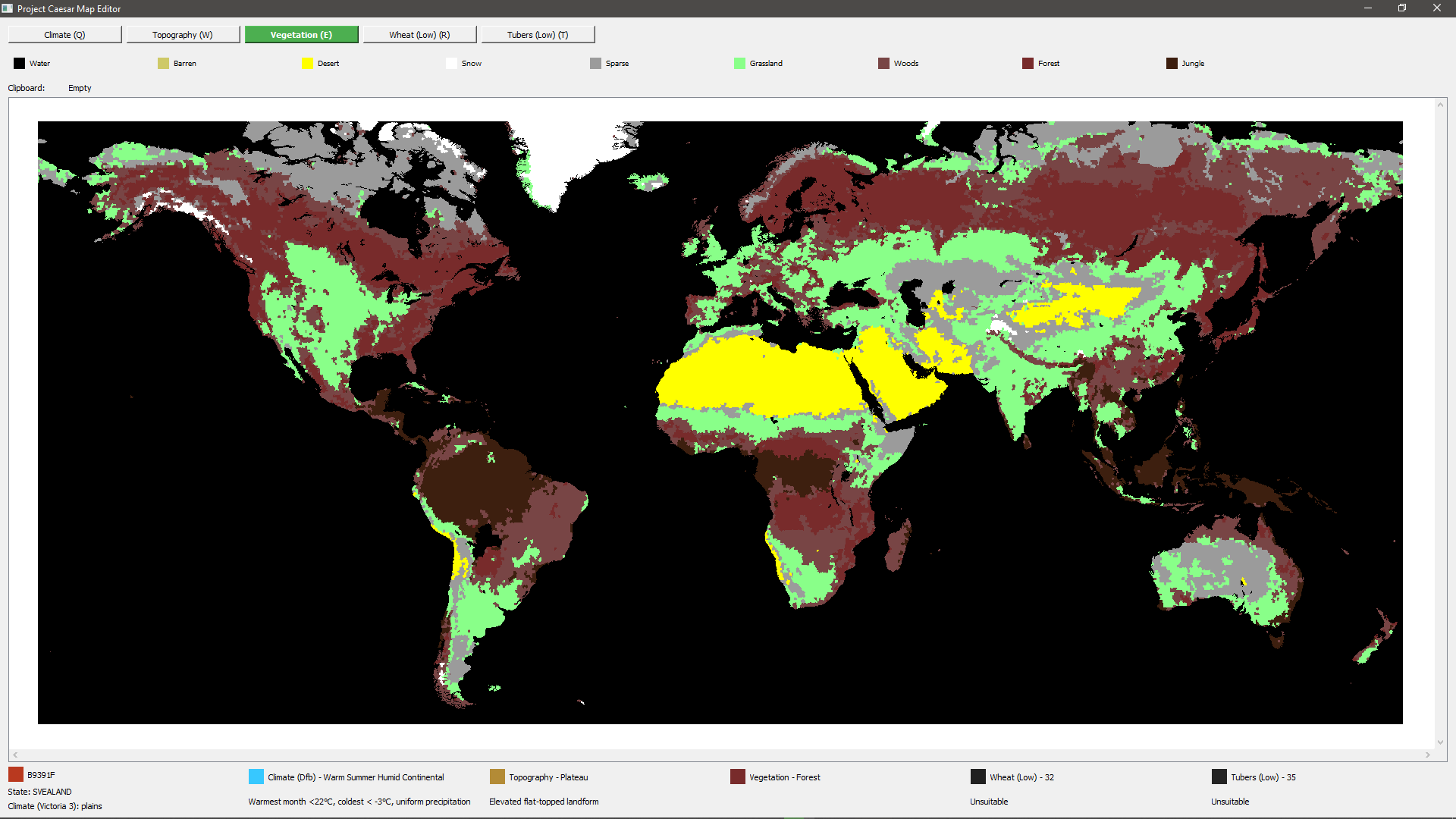Click the horizontal scrollbar left arrow
The width and height of the screenshot is (1456, 819).
tap(15, 755)
